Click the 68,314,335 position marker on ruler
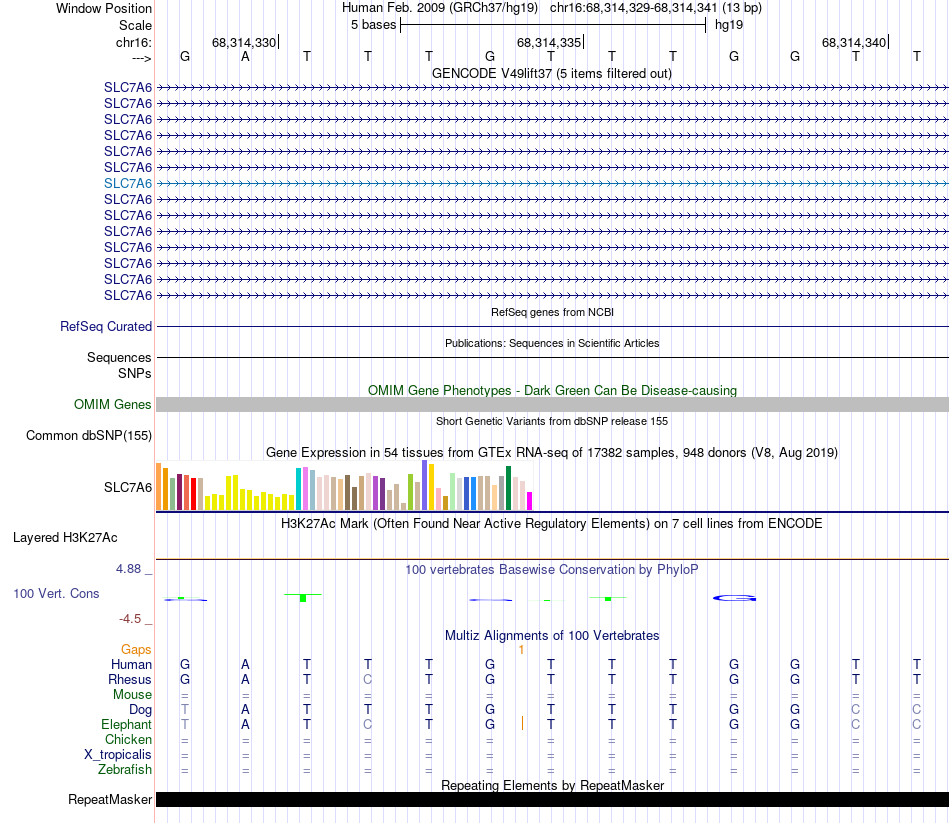This screenshot has width=950, height=823. (x=549, y=43)
